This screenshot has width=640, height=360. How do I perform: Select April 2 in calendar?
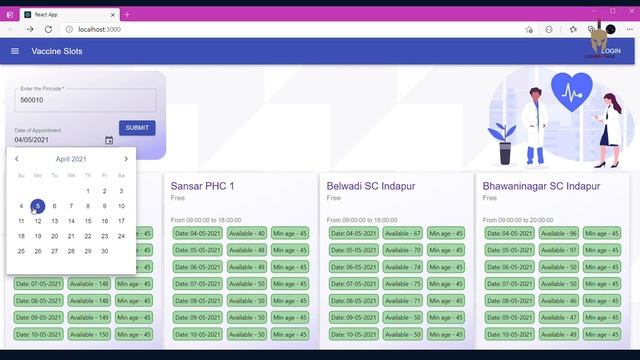coord(104,191)
